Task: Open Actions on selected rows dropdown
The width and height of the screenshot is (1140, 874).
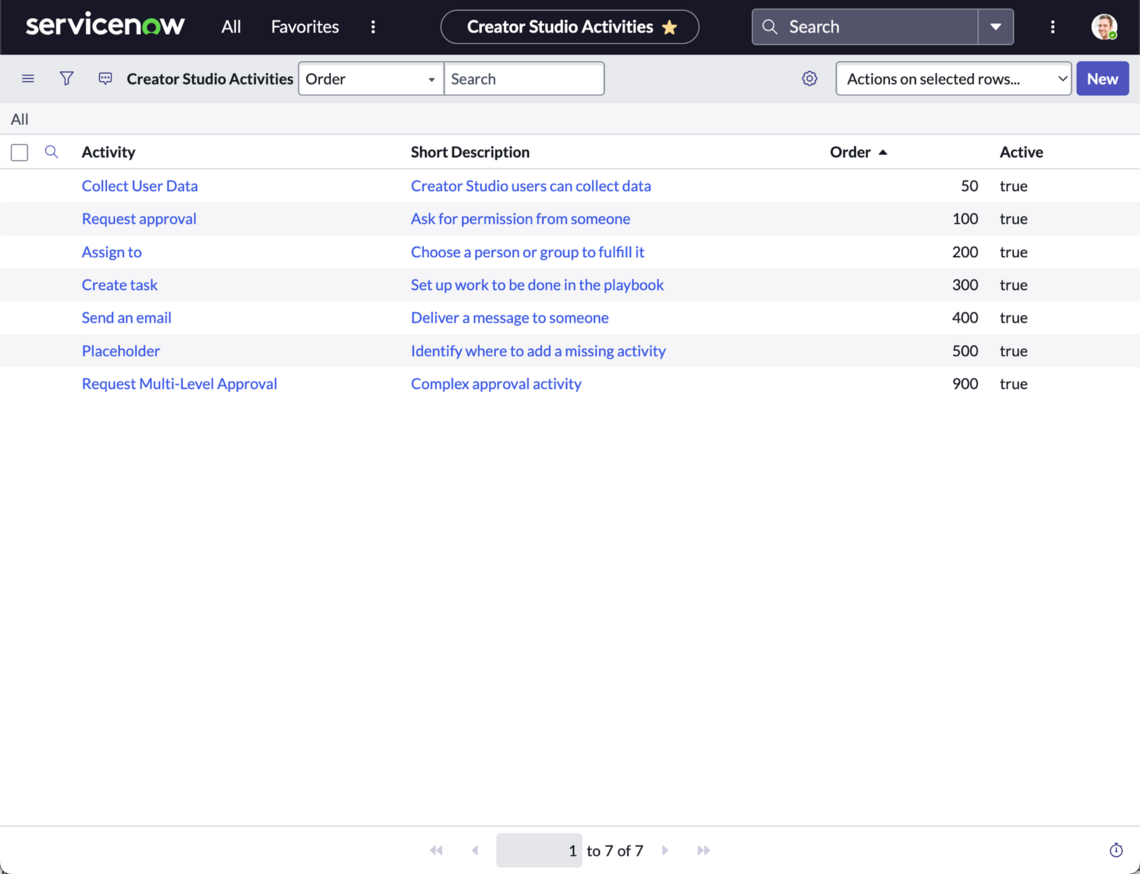Action: click(953, 79)
